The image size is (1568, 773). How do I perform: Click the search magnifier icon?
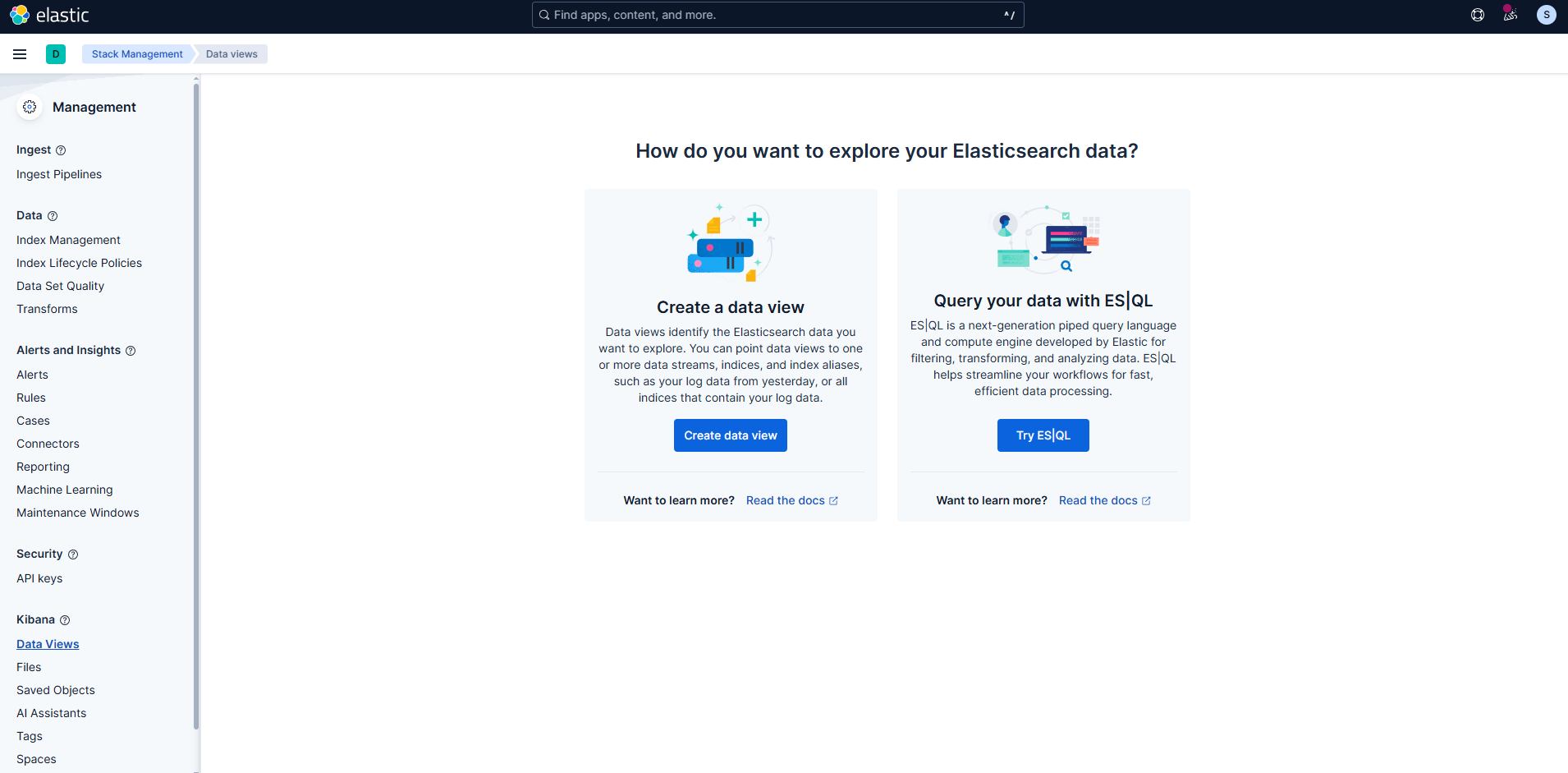point(544,15)
